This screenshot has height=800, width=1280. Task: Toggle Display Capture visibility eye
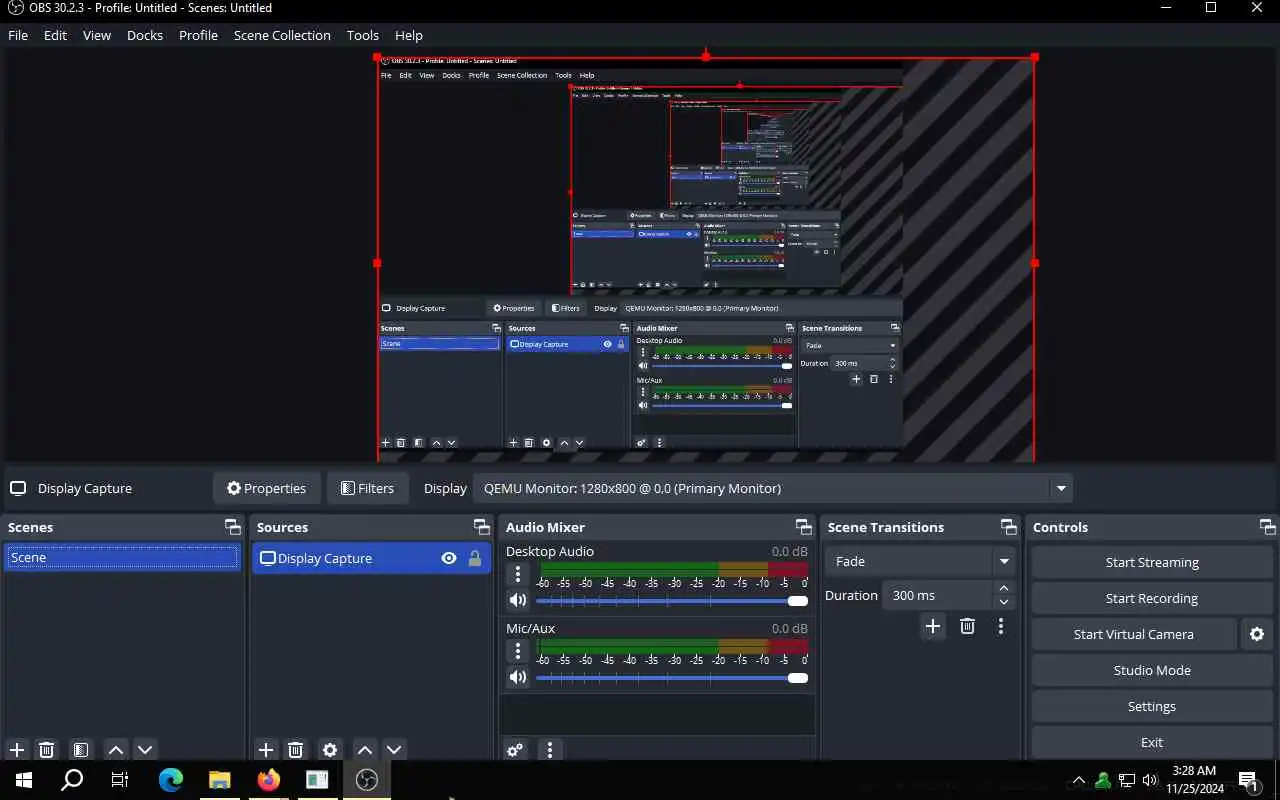coord(449,558)
